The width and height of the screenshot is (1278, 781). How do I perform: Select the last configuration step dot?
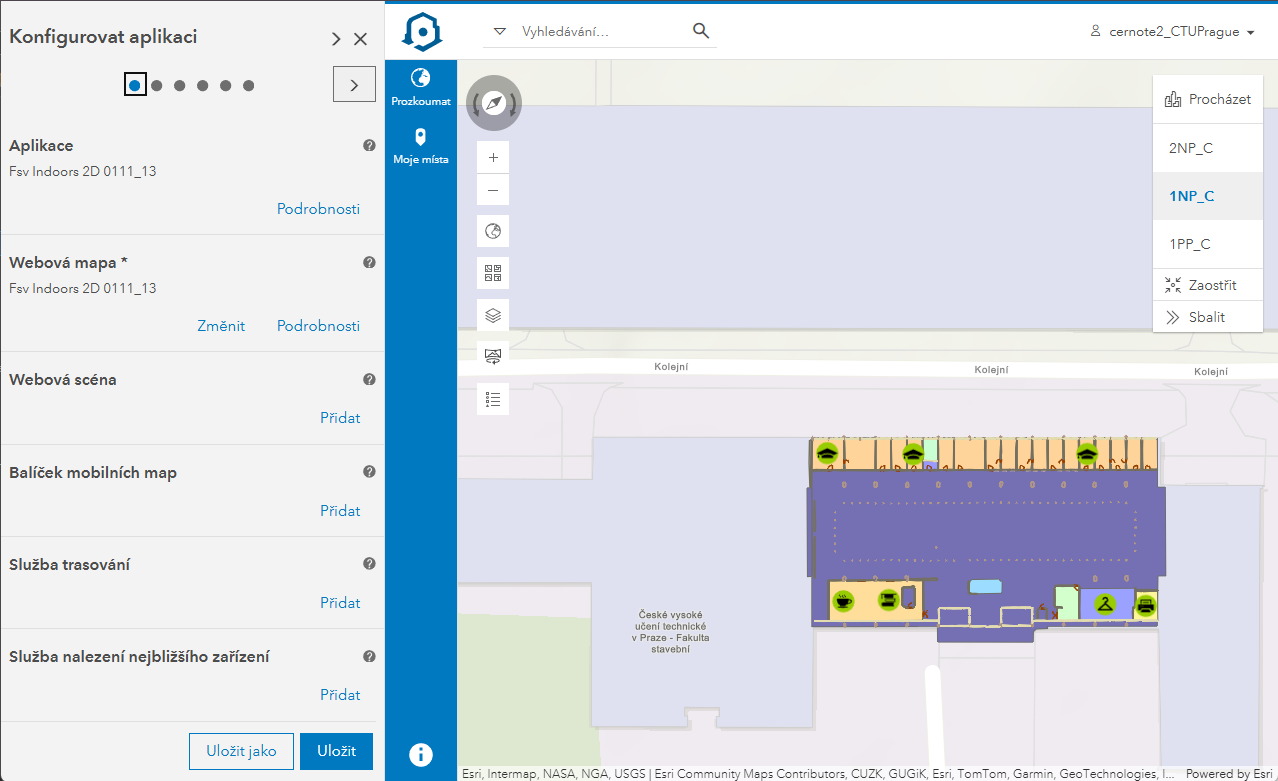coord(249,85)
